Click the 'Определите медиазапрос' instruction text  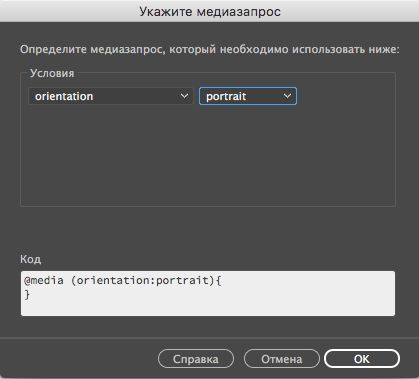(209, 49)
